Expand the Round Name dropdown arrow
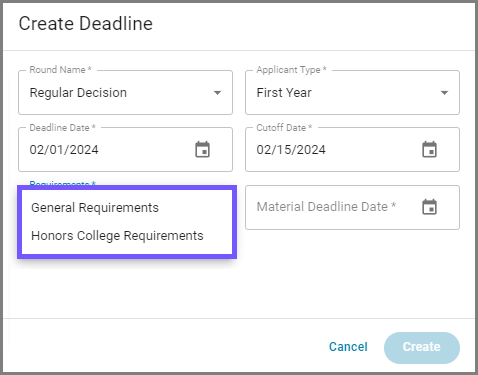The image size is (478, 375). (217, 93)
